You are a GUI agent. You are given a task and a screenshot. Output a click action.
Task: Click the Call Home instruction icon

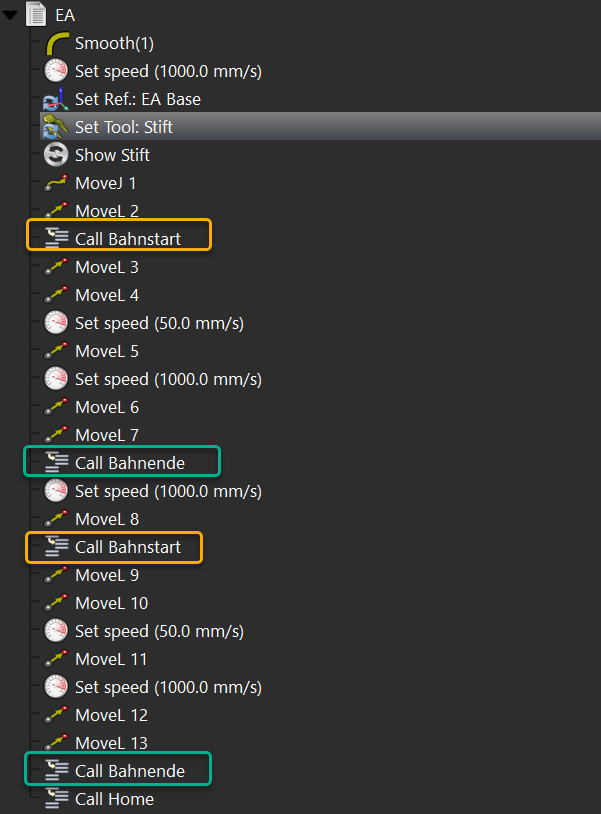[56, 799]
